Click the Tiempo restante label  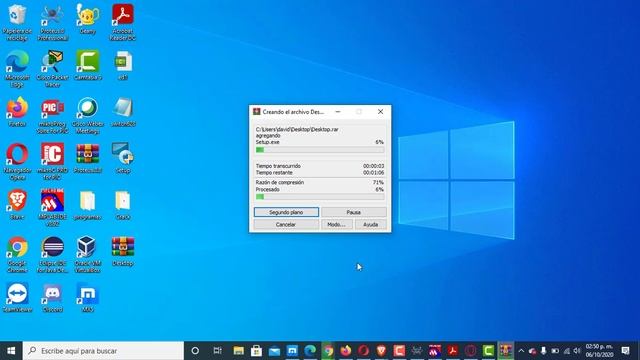[274, 173]
